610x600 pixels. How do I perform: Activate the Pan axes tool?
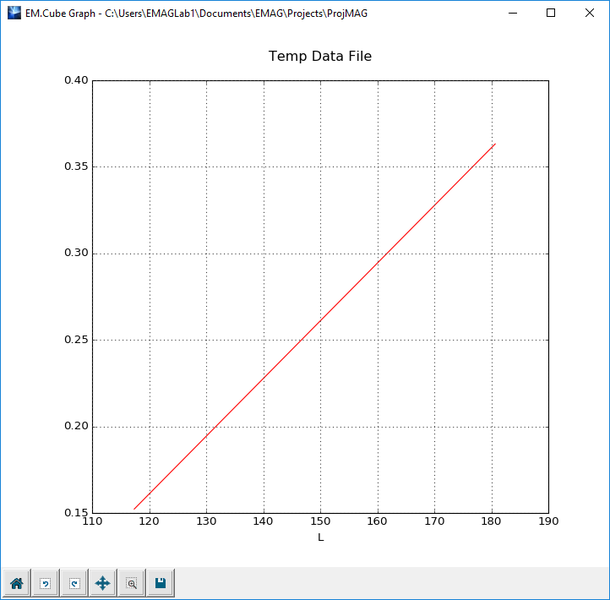(103, 582)
